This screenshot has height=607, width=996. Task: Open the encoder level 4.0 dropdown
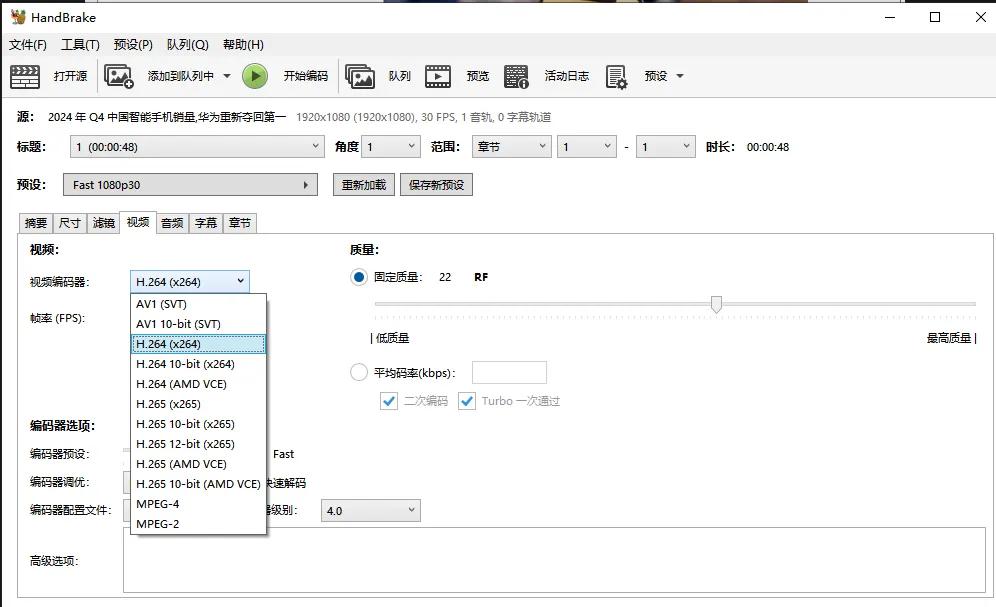coord(371,510)
